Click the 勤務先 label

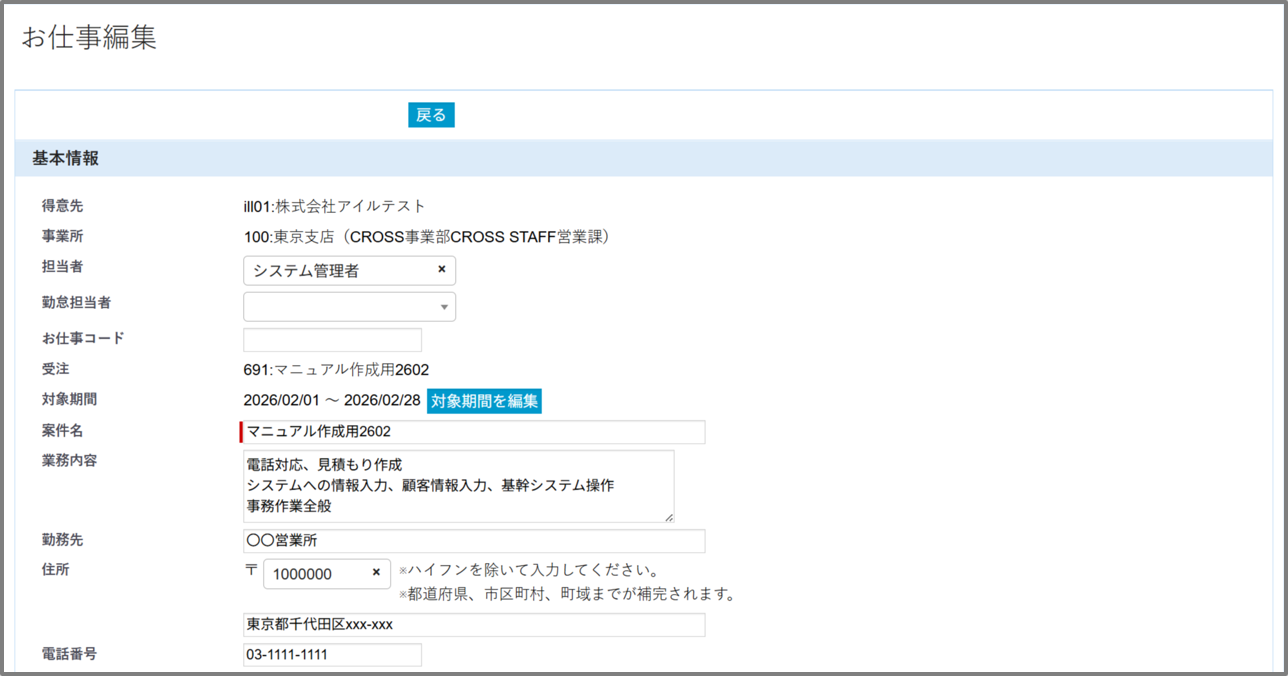[62, 539]
